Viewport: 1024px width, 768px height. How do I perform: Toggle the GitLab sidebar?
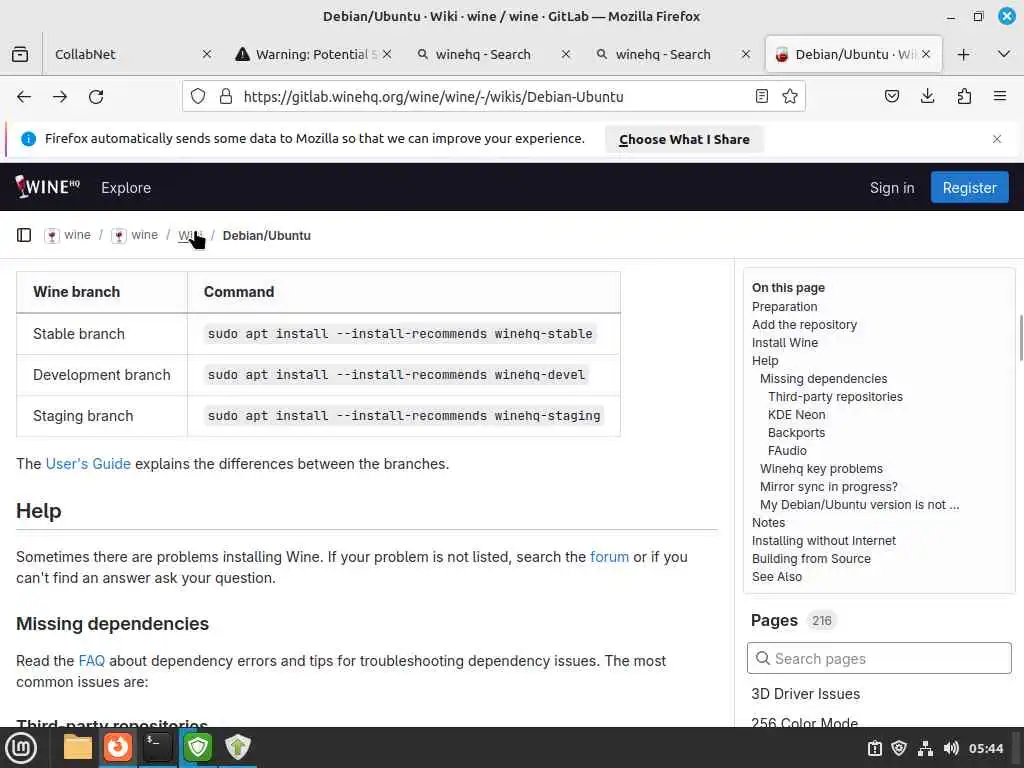point(24,235)
